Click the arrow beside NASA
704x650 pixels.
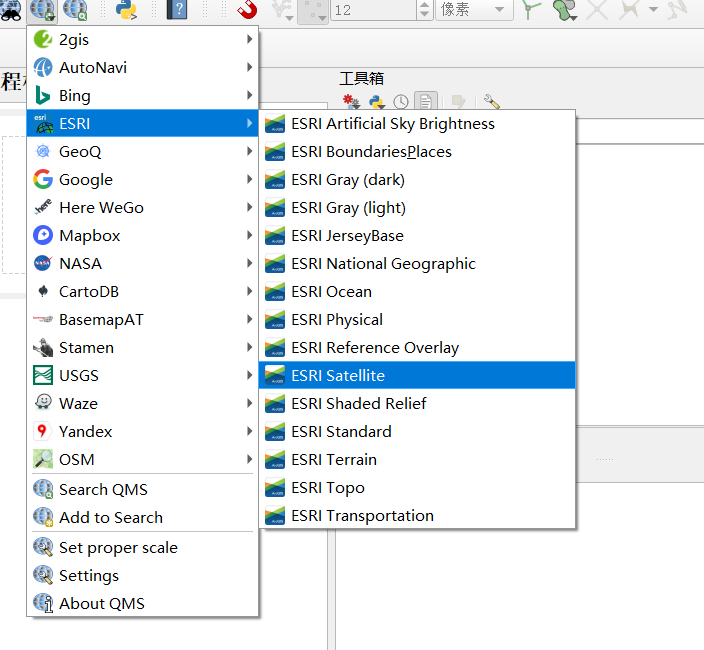(250, 263)
